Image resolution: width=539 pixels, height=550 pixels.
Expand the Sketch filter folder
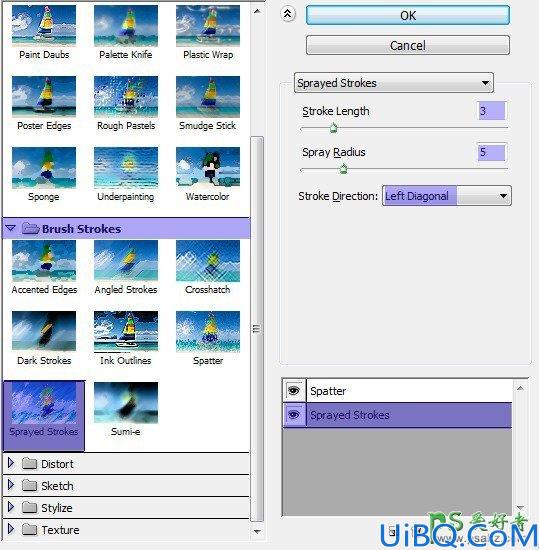pos(11,485)
